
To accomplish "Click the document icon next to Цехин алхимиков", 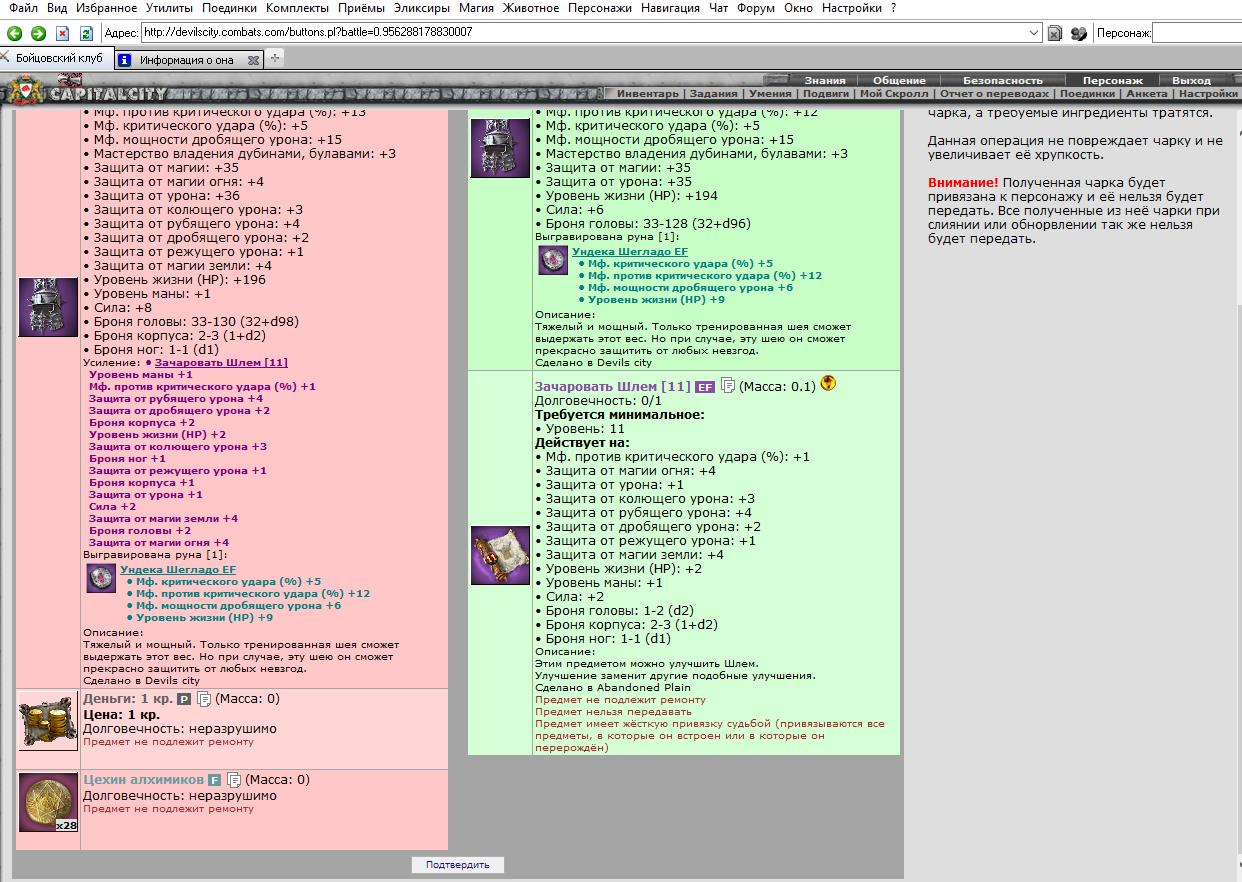I will [234, 780].
